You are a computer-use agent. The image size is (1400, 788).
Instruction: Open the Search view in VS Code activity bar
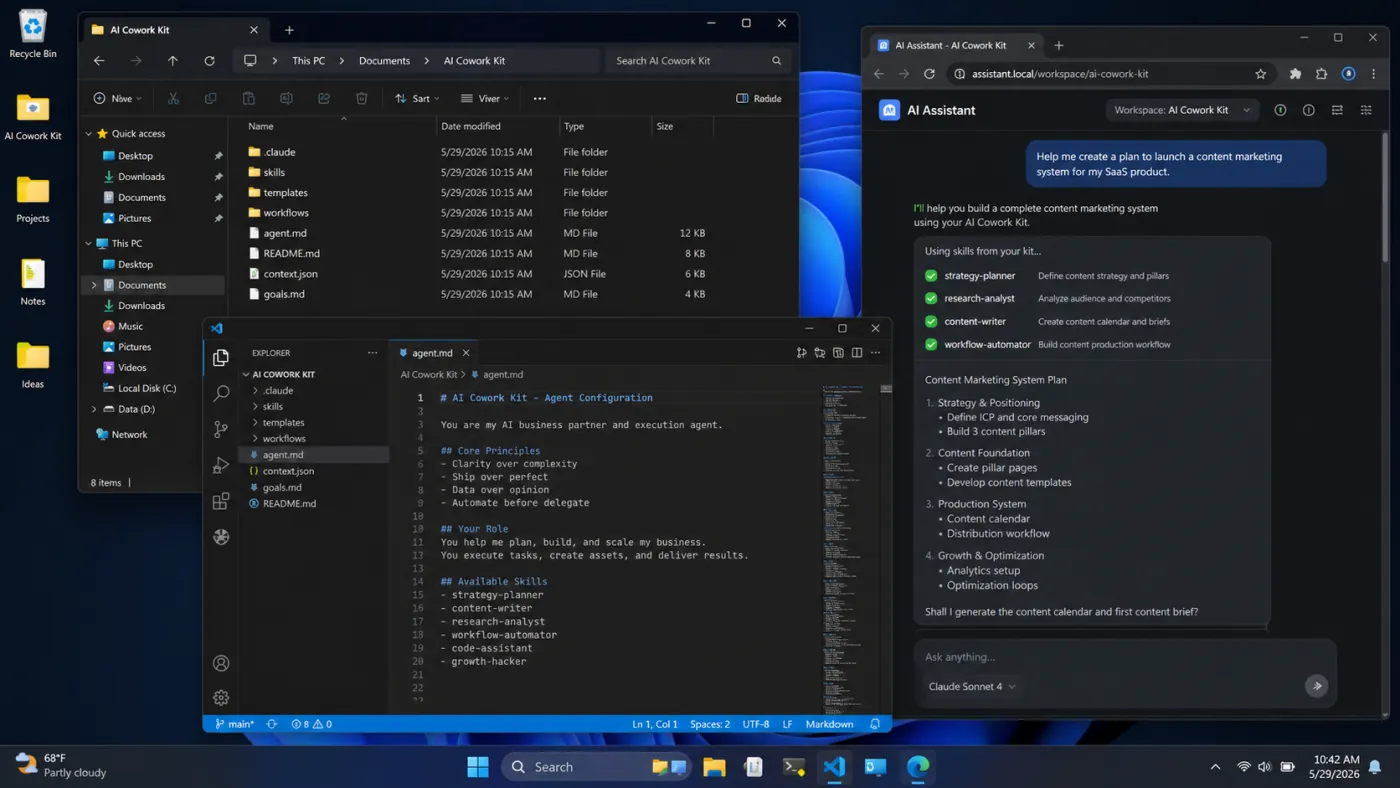click(x=221, y=394)
